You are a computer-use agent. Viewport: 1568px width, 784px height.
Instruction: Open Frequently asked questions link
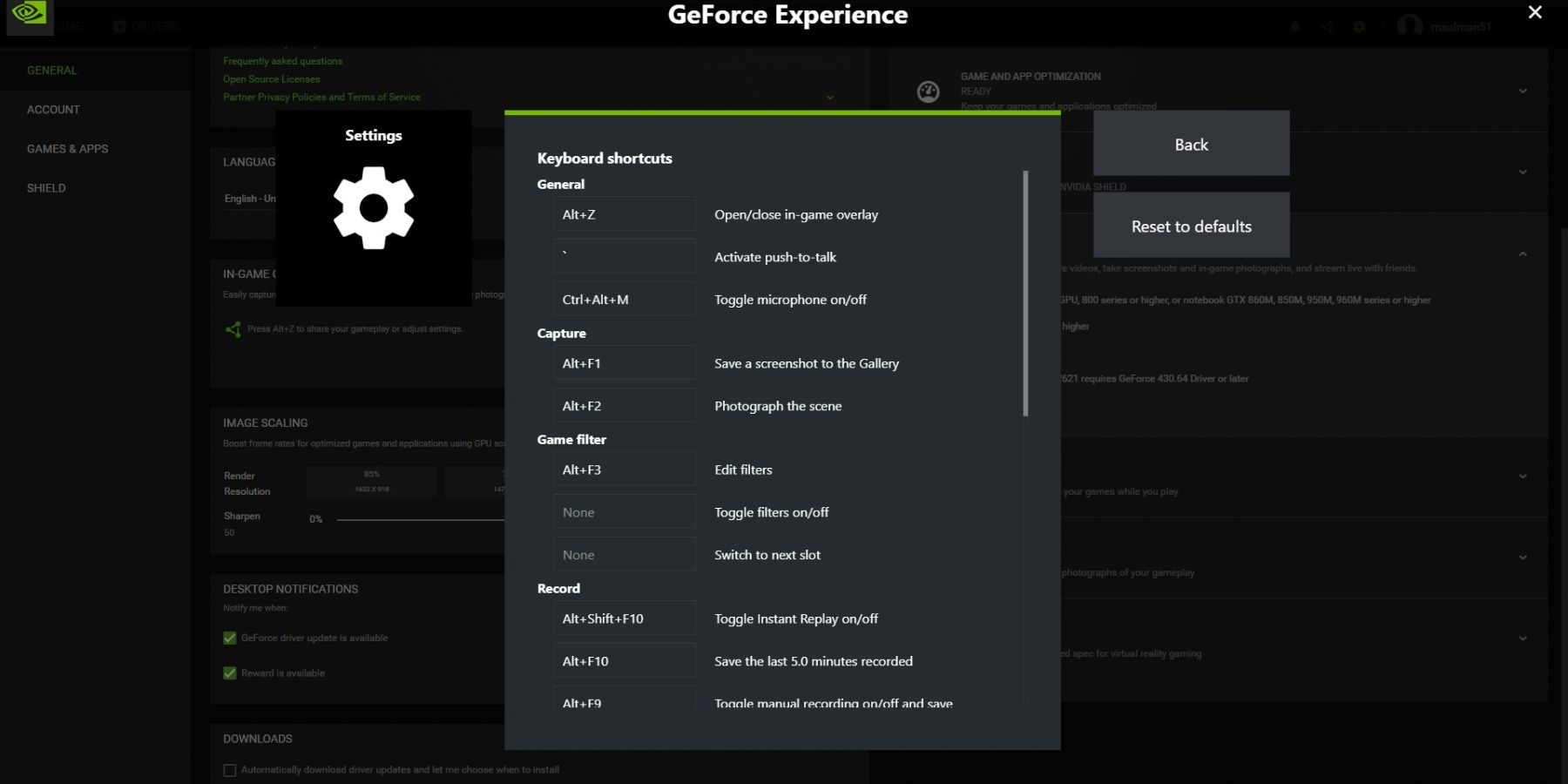(282, 61)
